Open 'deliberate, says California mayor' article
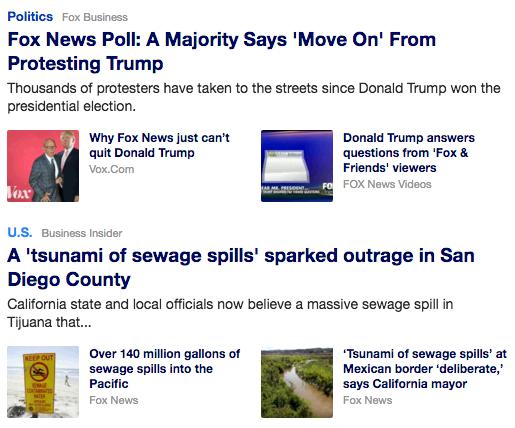Image resolution: width=515 pixels, height=428 pixels. pyautogui.click(x=425, y=369)
